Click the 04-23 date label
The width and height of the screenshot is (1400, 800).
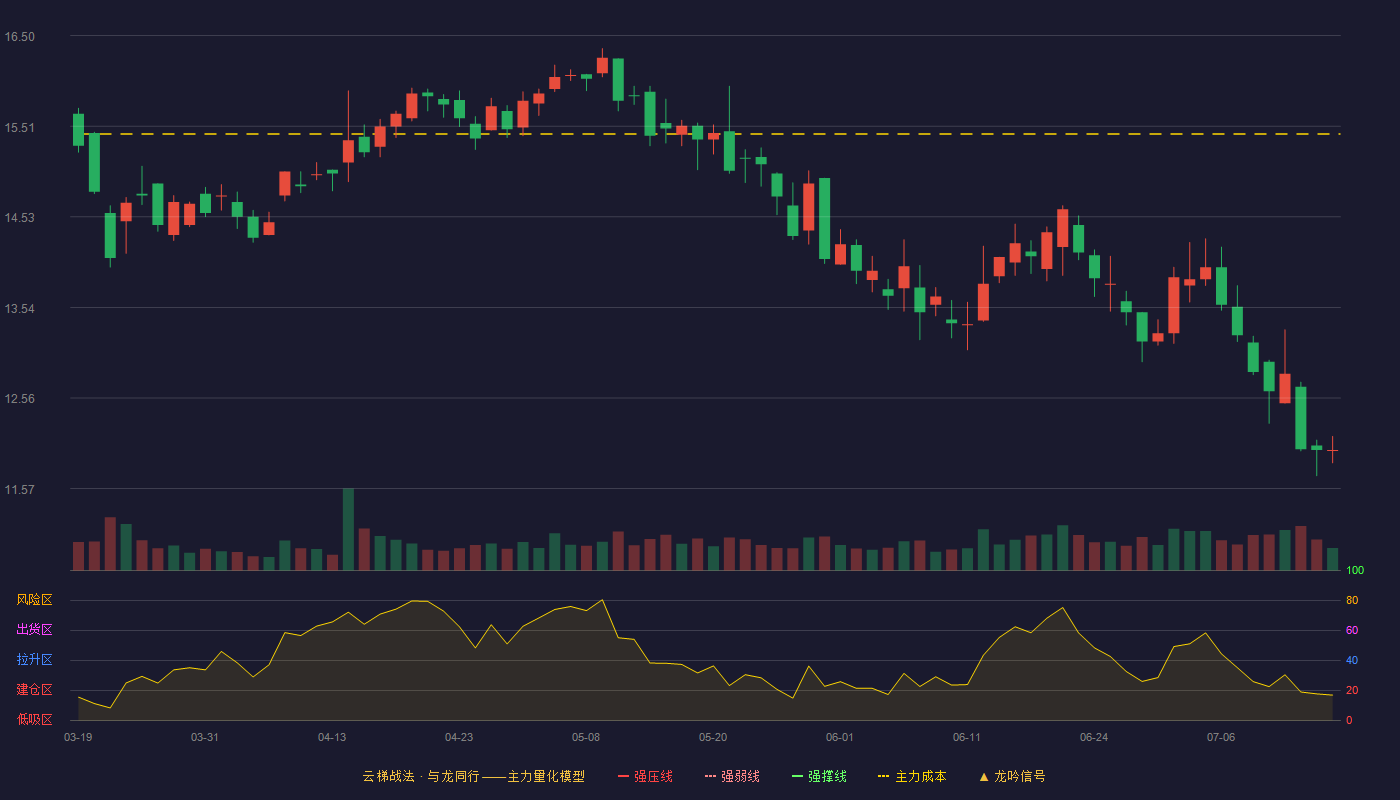click(x=459, y=737)
